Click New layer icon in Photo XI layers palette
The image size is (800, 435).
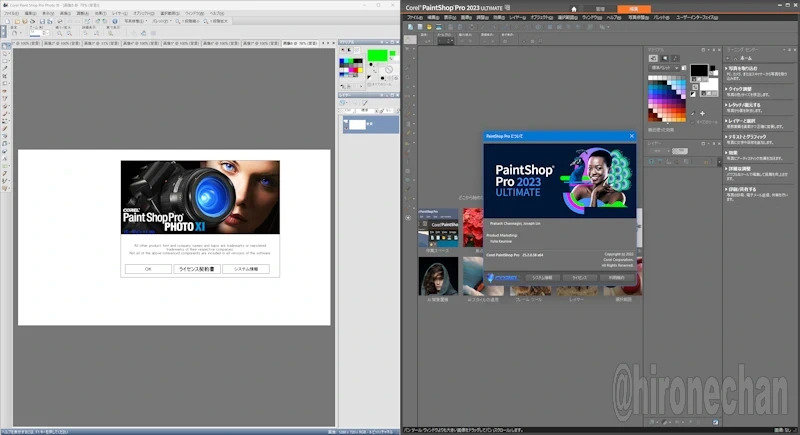pyautogui.click(x=342, y=103)
